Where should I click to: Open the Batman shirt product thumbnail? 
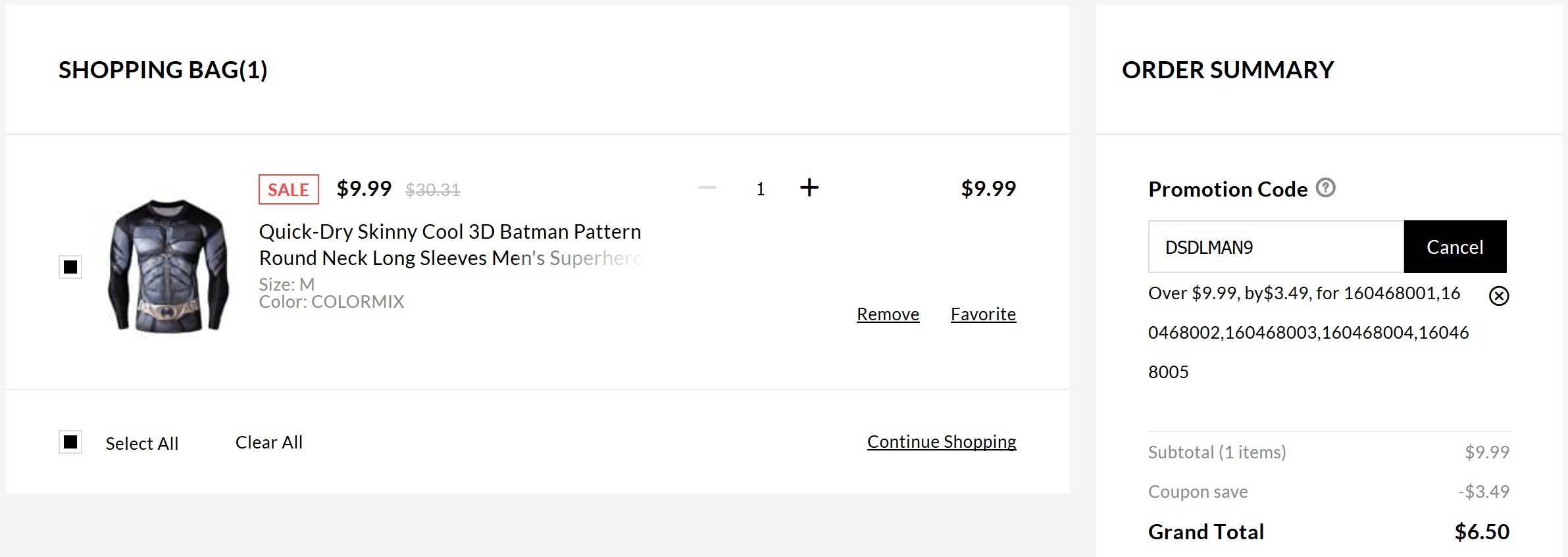click(x=169, y=266)
